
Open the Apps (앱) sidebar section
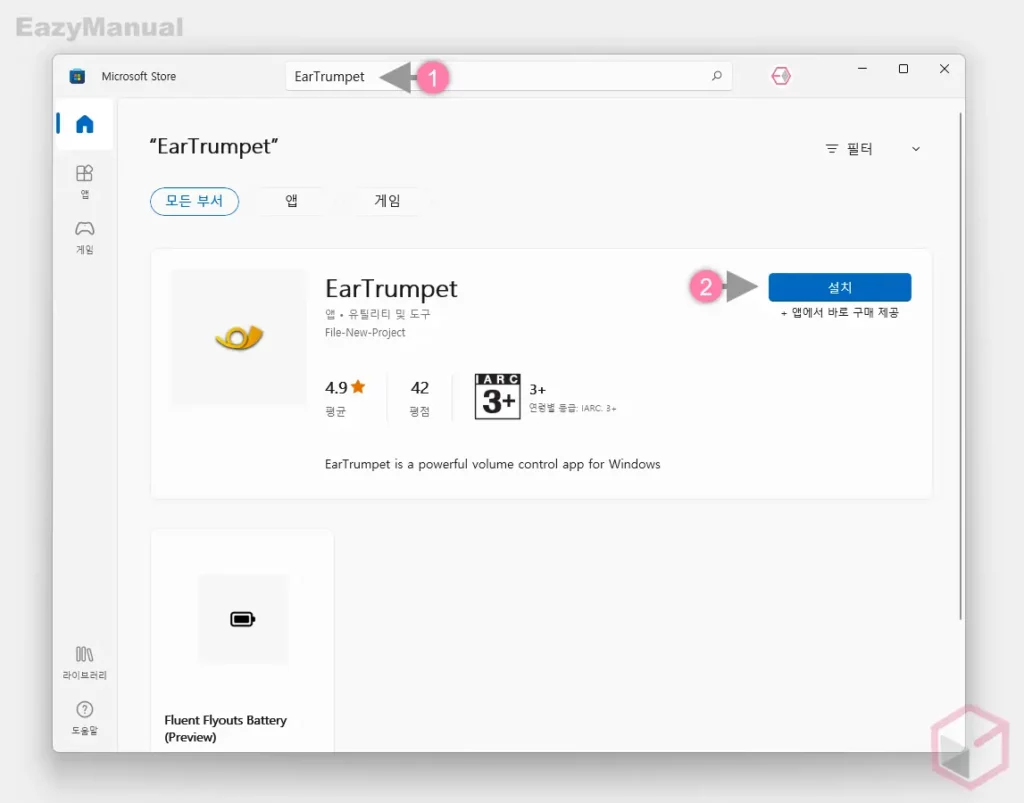85,179
